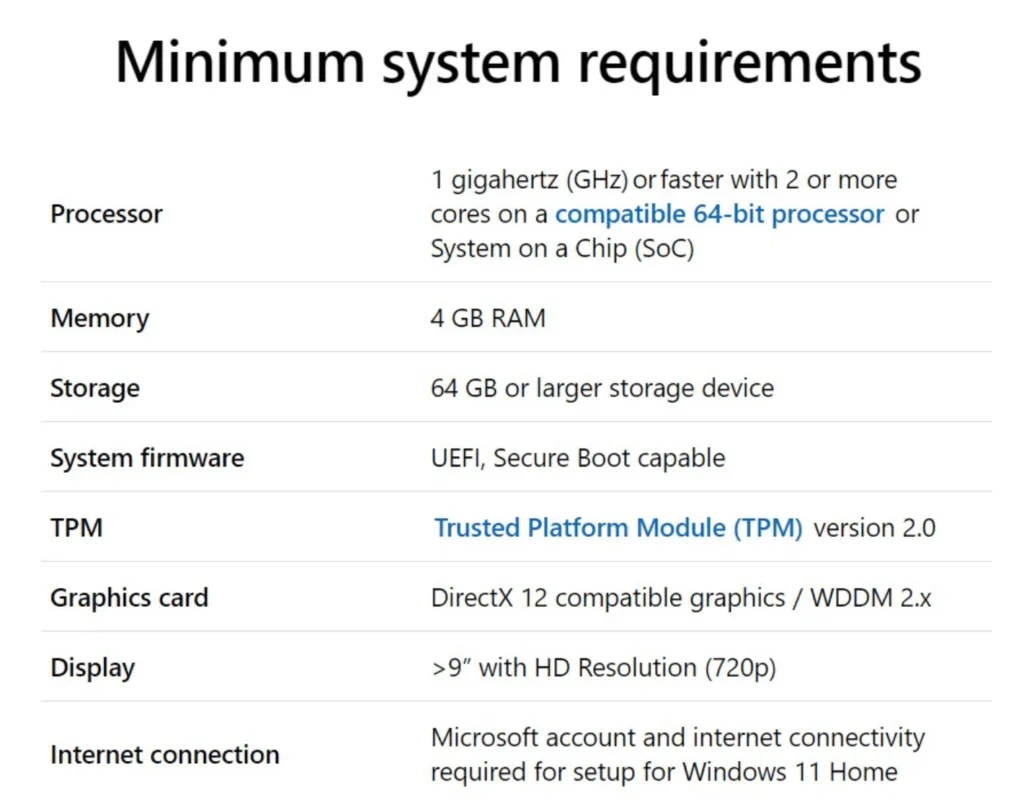
Task: Click the 64 GB storage device text
Action: (602, 389)
